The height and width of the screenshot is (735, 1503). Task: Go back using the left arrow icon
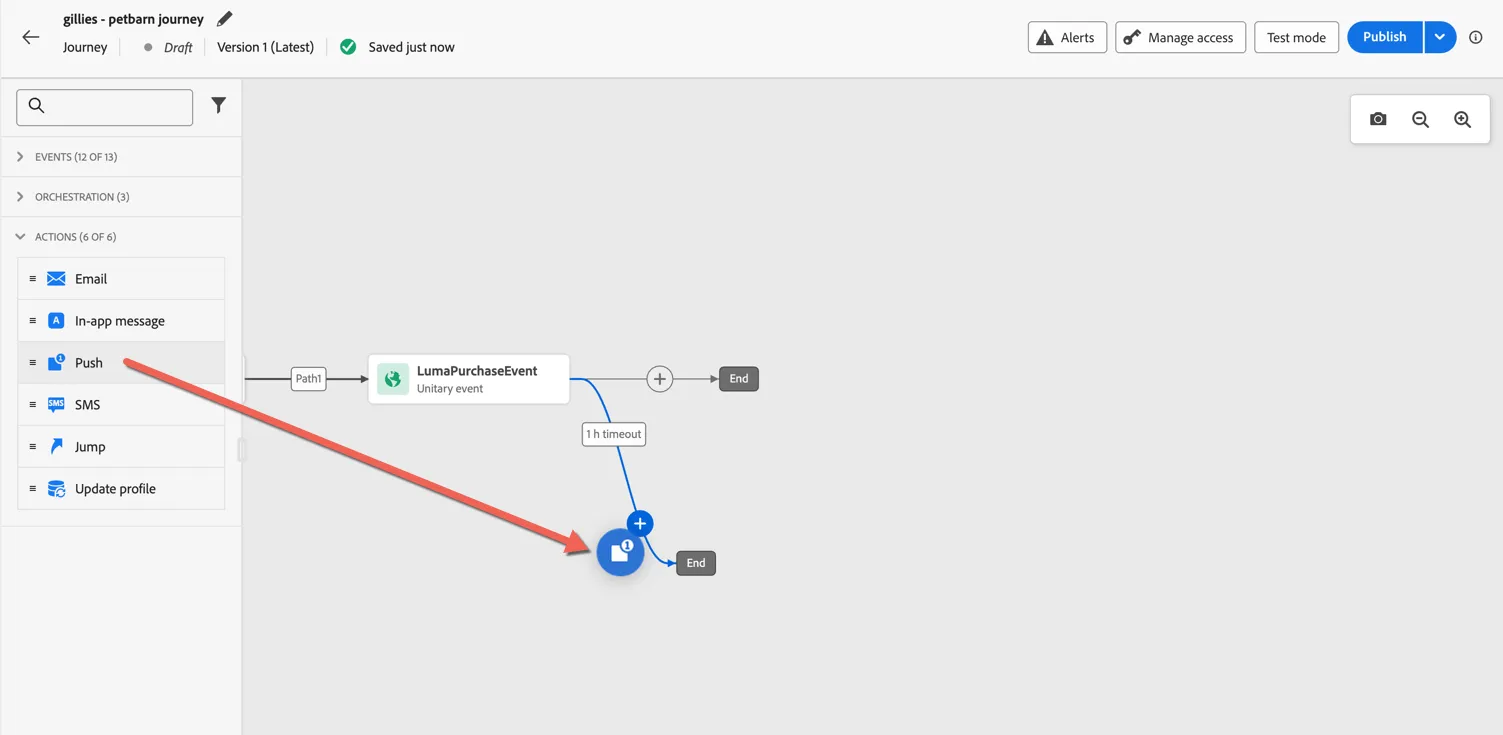31,38
